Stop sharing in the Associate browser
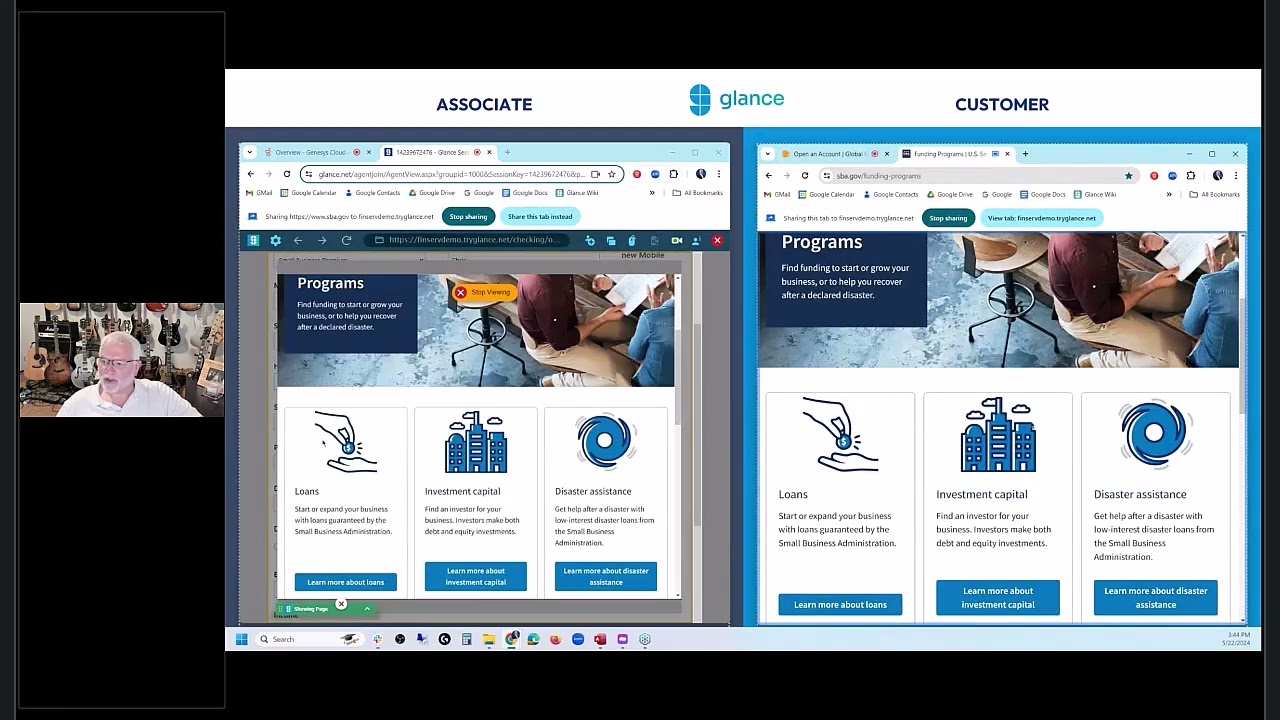Image resolution: width=1280 pixels, height=720 pixels. coord(468,216)
